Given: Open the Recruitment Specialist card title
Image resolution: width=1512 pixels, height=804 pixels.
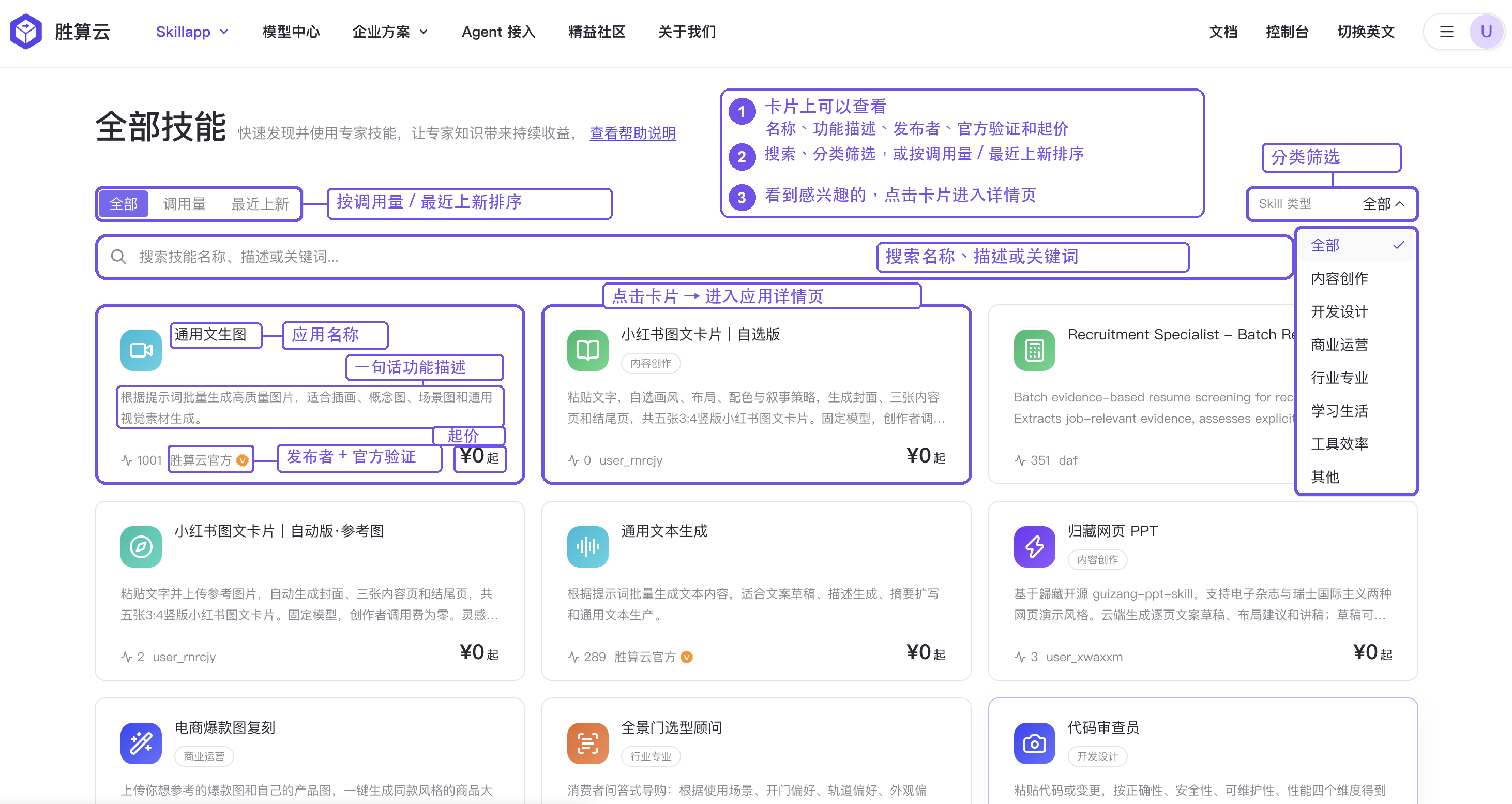Looking at the screenshot, I should click(1181, 335).
